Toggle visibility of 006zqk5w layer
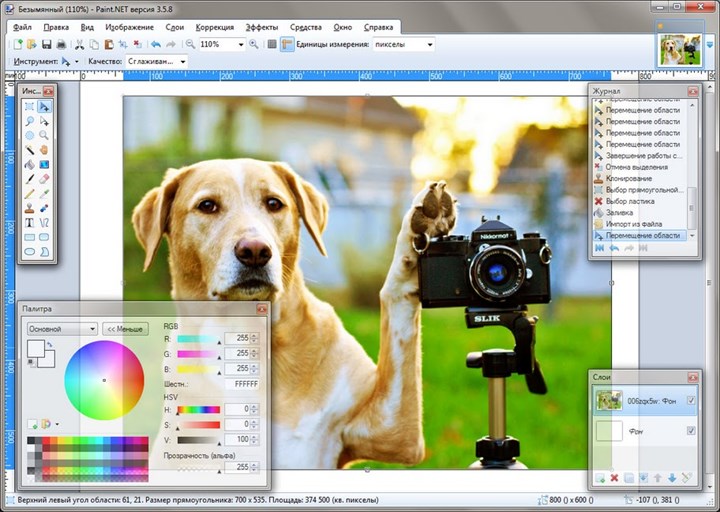This screenshot has height=512, width=720. pyautogui.click(x=691, y=401)
